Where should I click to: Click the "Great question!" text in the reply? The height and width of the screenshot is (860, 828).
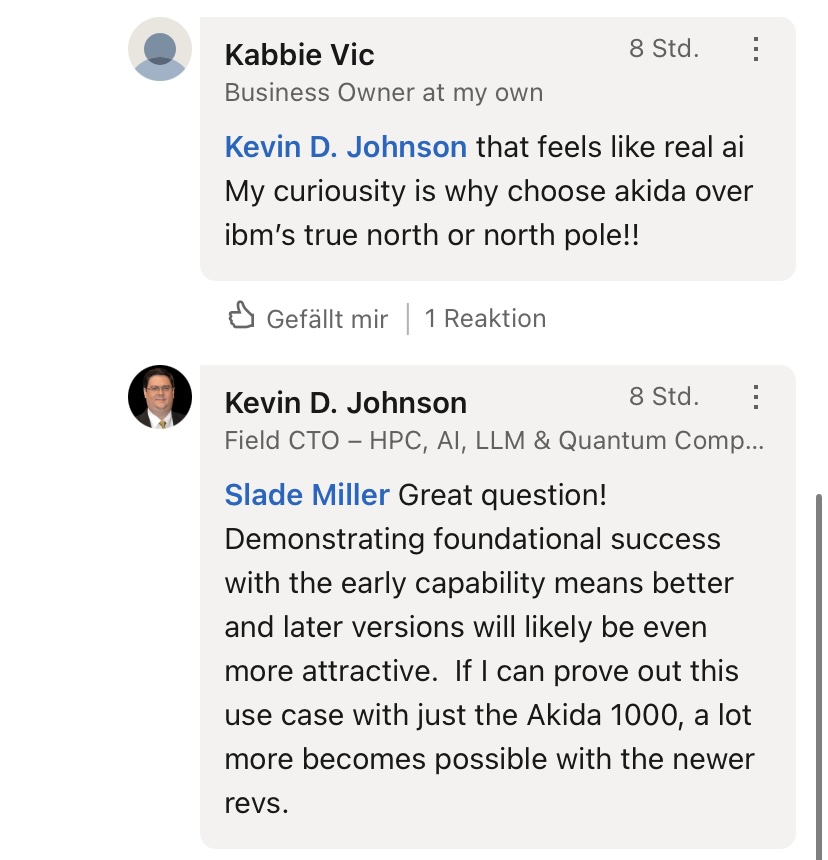pyautogui.click(x=503, y=495)
